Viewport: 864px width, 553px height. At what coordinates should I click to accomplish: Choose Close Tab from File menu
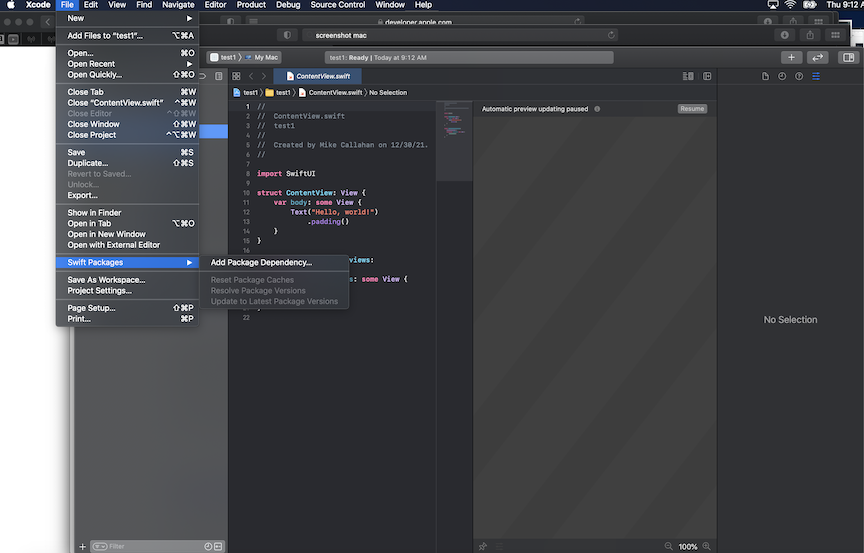pos(127,92)
